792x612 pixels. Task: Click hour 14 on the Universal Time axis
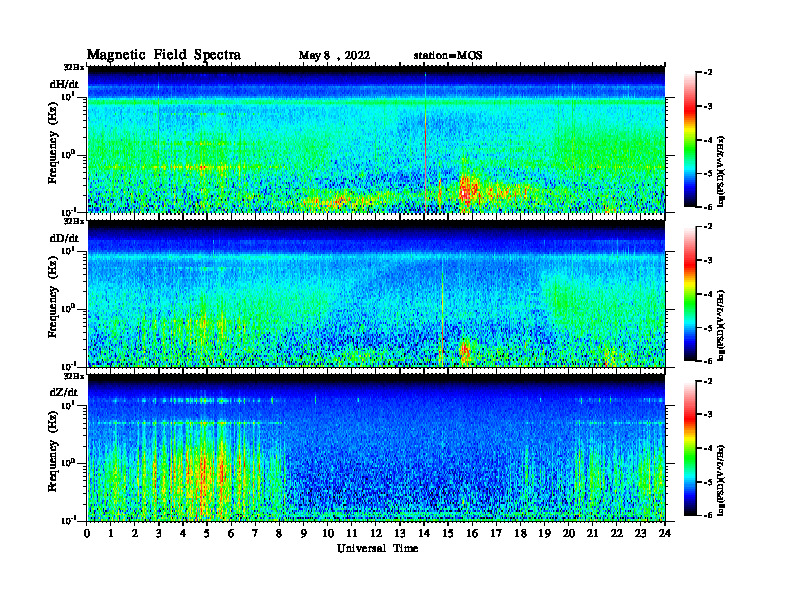click(x=424, y=534)
